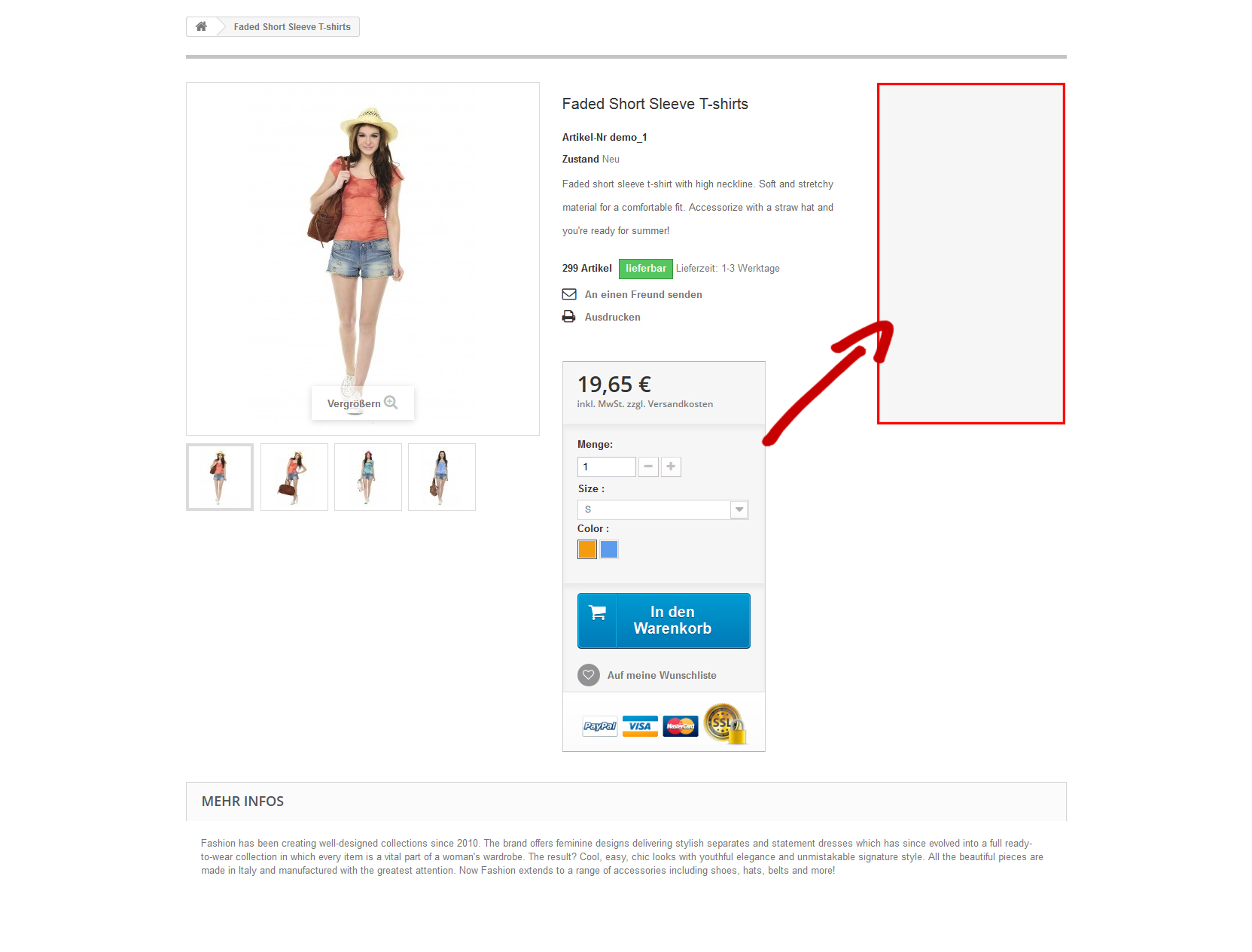Image resolution: width=1252 pixels, height=952 pixels.
Task: Open Faded Short Sleeve T-shirts breadcrumb
Action: click(292, 26)
